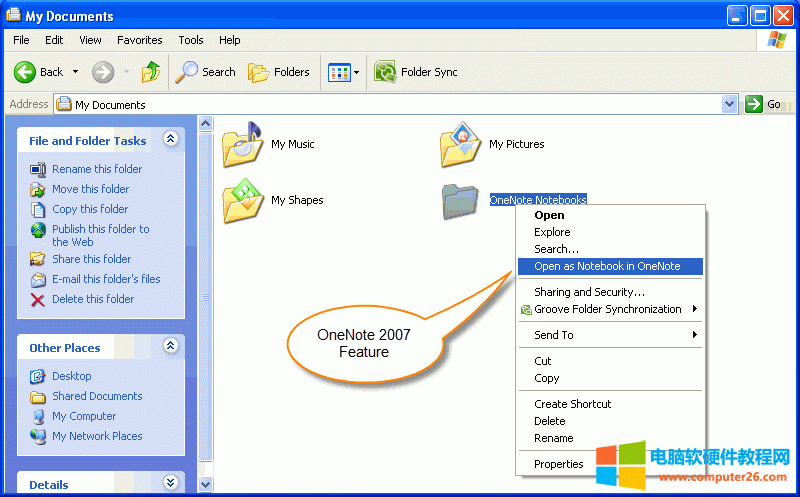Click the Folder Sync Groove icon

[385, 72]
